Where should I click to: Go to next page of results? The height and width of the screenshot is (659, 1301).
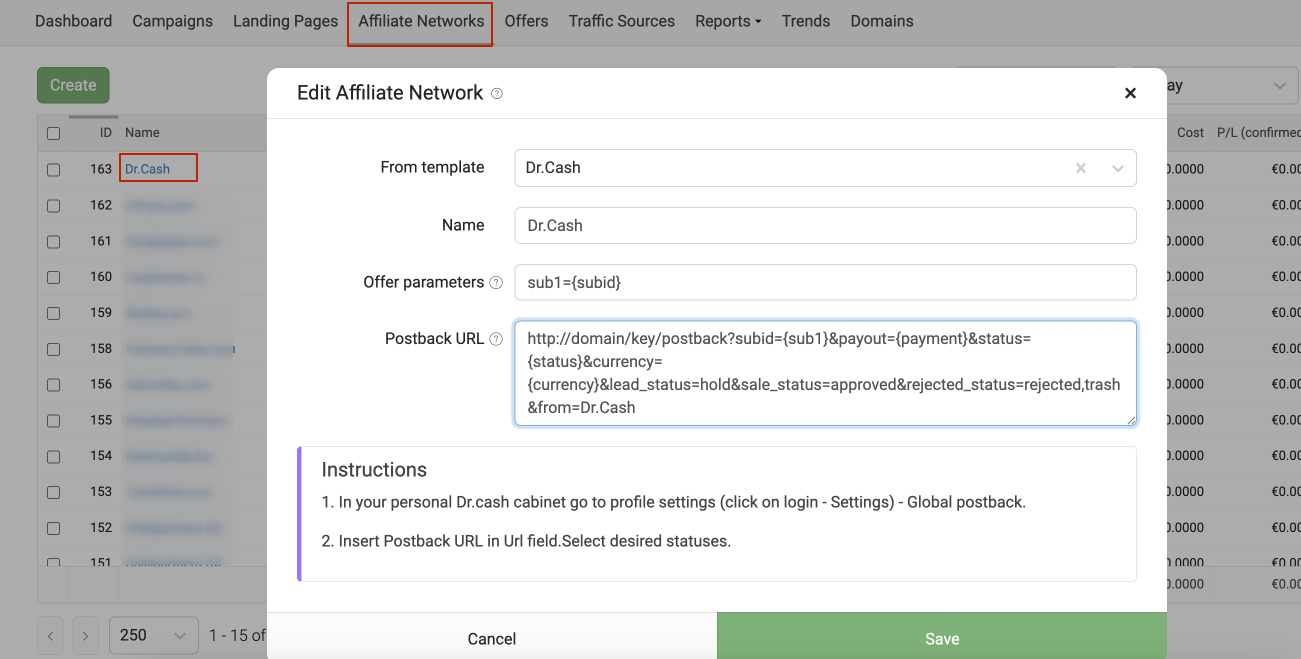(86, 635)
